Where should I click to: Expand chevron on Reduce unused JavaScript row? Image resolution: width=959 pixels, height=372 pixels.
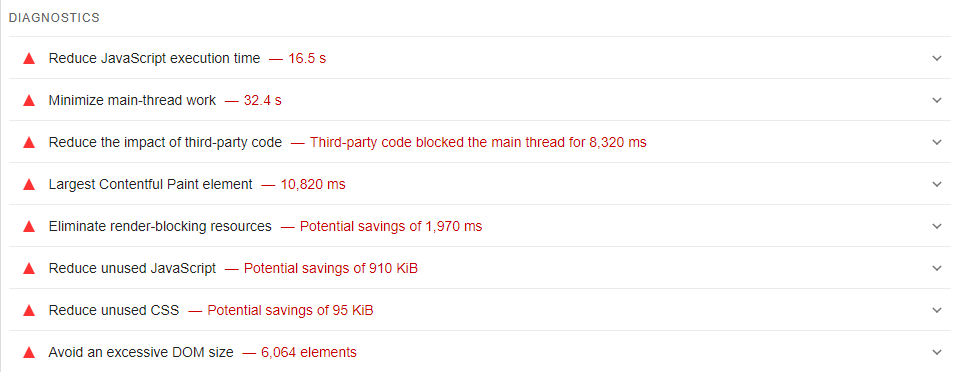click(x=937, y=268)
